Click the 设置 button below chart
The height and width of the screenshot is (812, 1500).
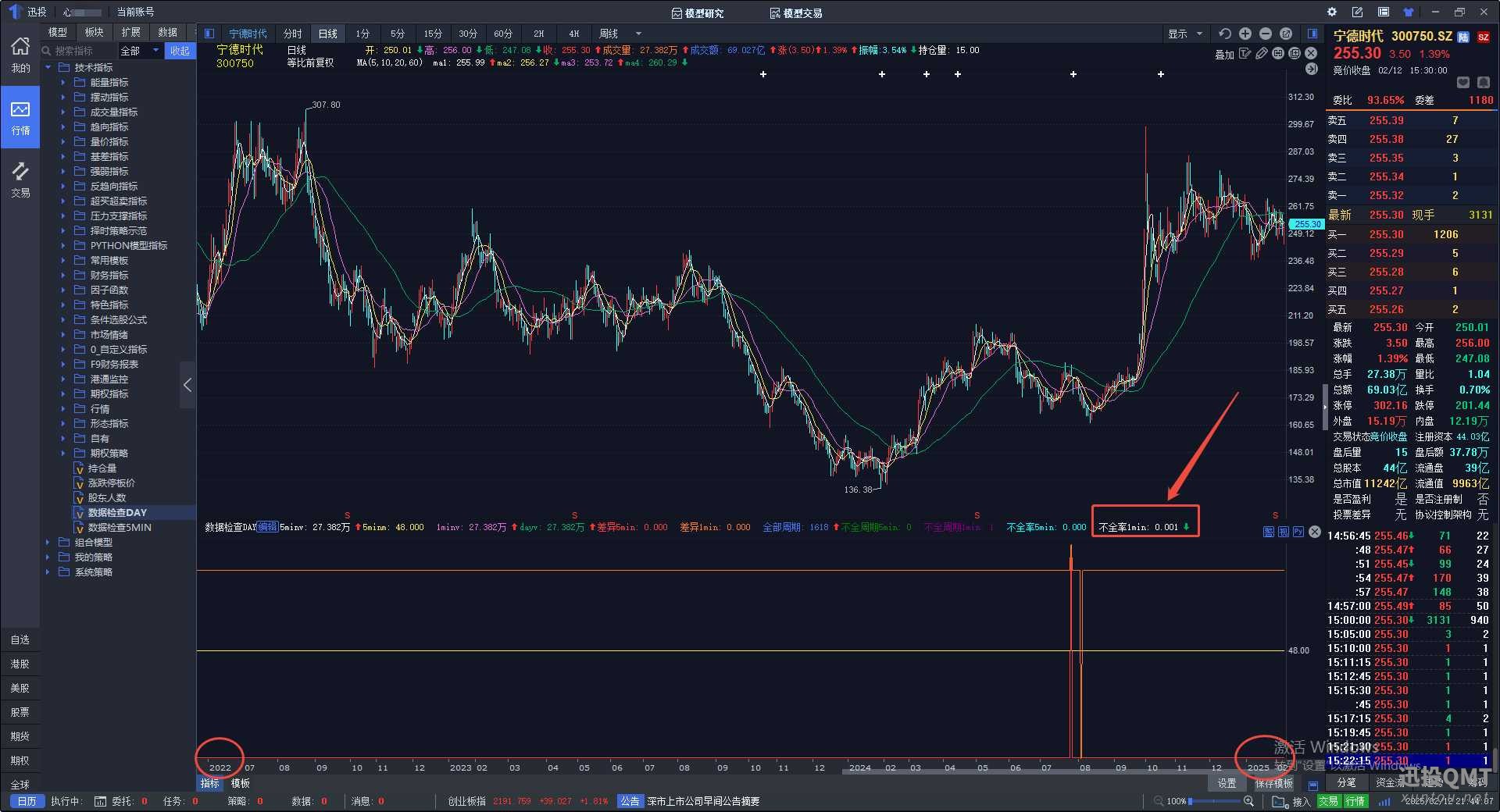click(x=1227, y=783)
